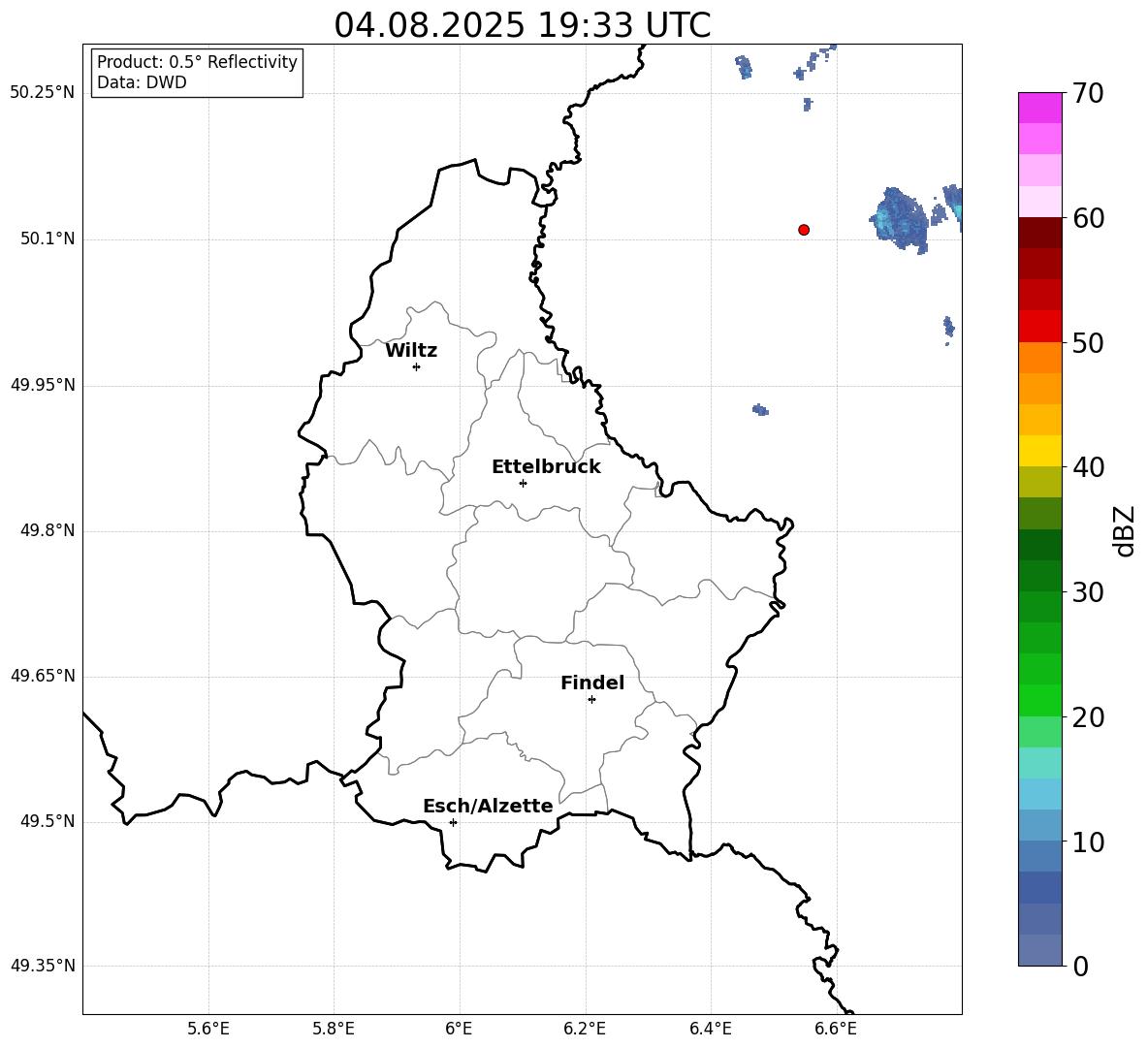The image size is (1148, 1048).
Task: Click the 49.95°N latitude label
Action: point(43,384)
